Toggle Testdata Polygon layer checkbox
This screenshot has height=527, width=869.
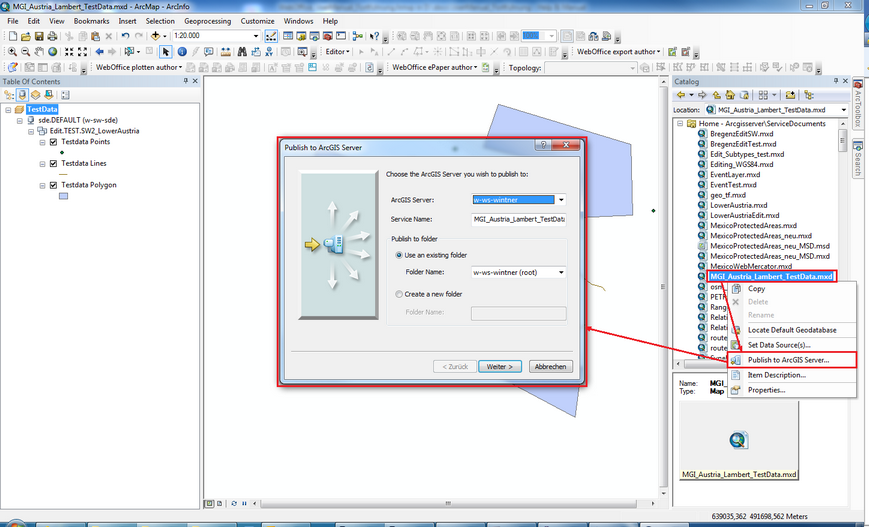[54, 185]
